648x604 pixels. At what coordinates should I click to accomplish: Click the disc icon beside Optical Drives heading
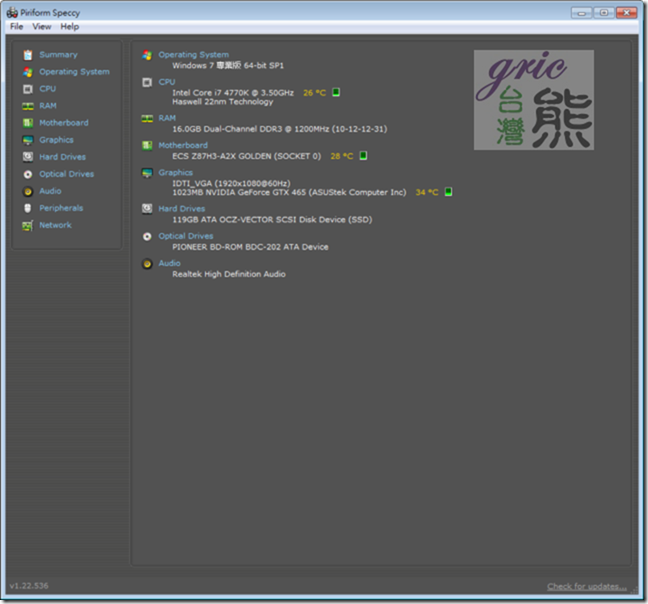click(x=147, y=236)
